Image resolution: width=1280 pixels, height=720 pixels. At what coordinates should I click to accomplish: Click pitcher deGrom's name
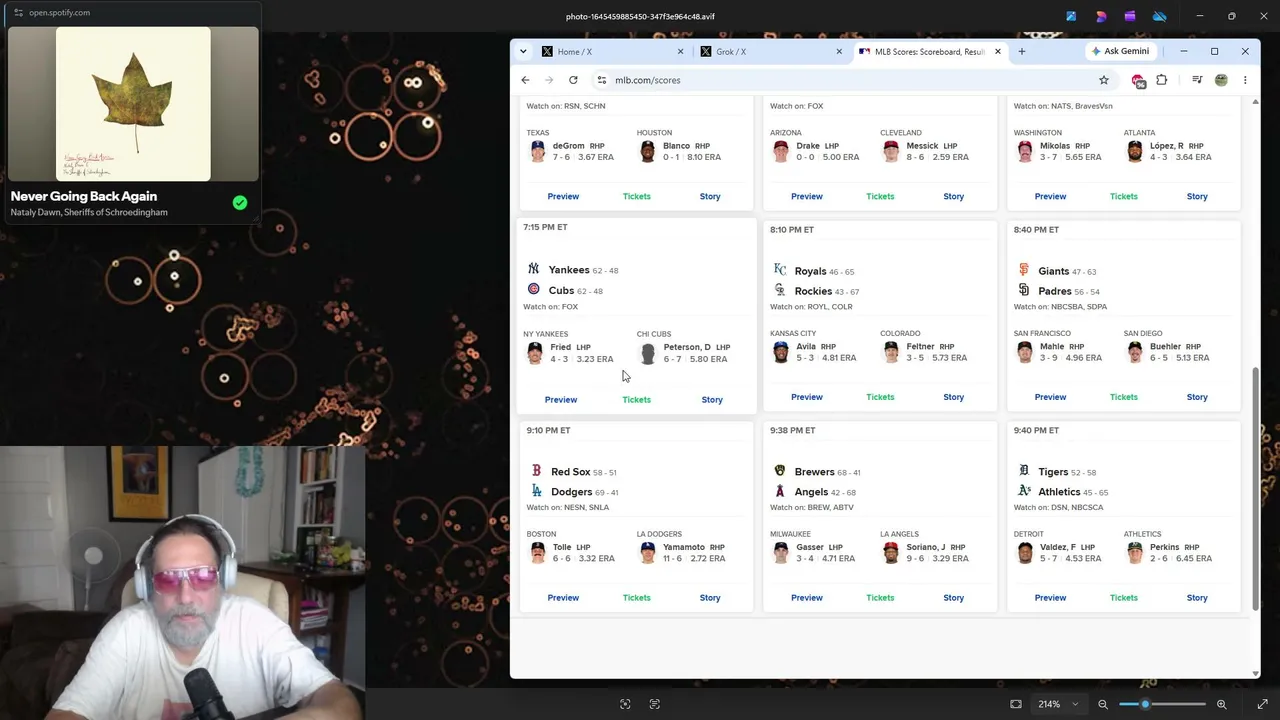pos(568,146)
